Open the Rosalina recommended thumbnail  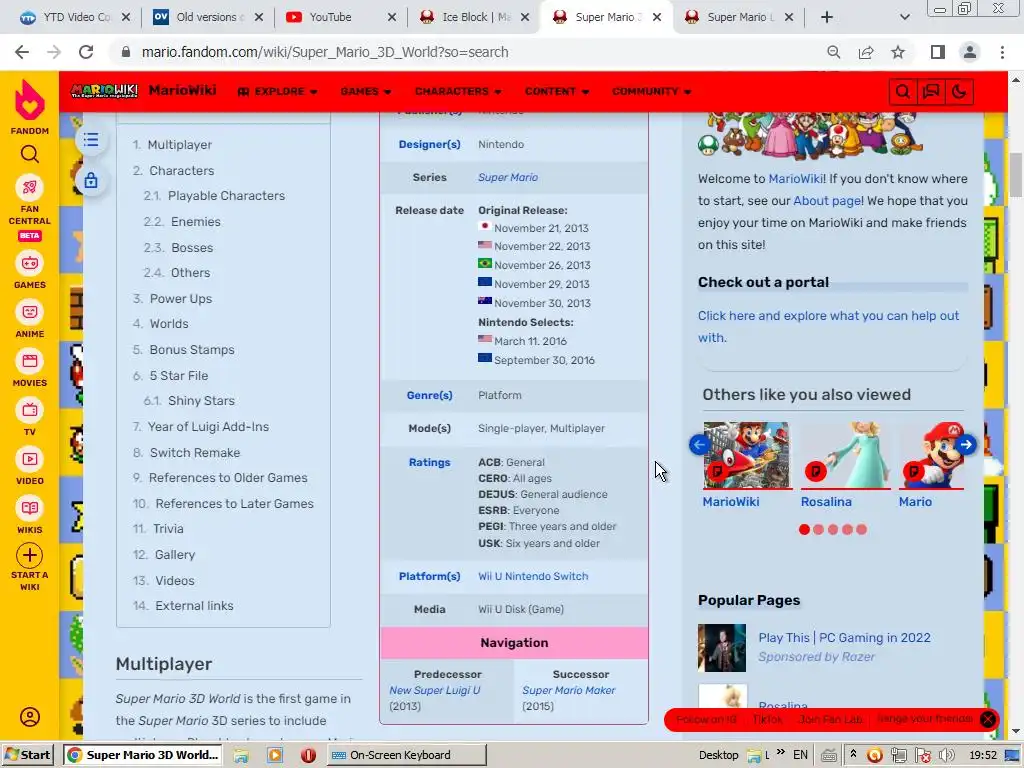[x=845, y=455]
